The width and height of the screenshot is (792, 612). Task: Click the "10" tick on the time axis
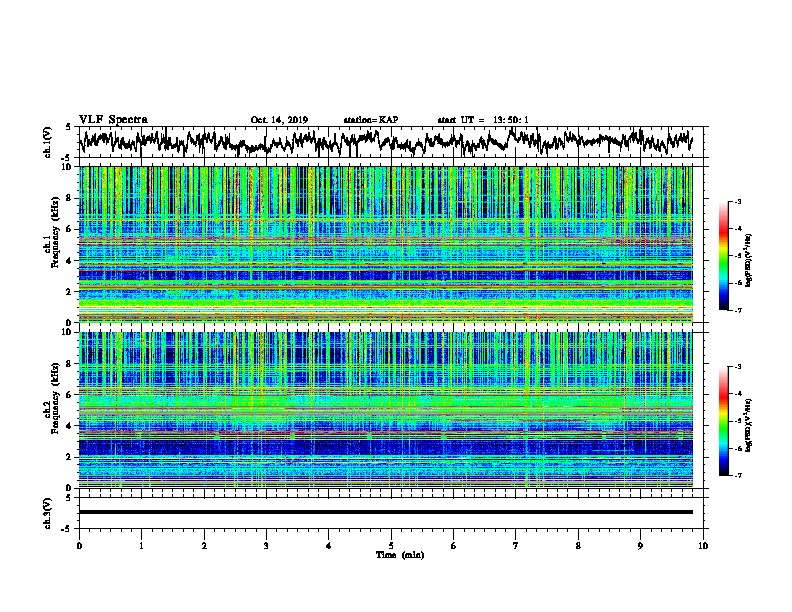coord(703,546)
